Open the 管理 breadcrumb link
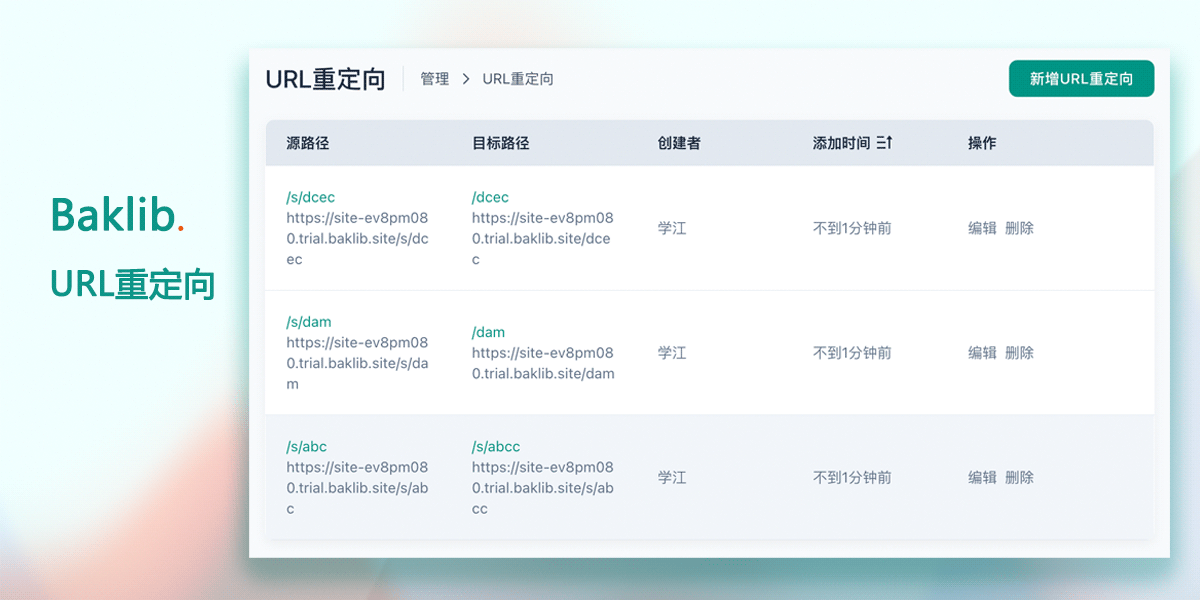Screen dimensions: 1200x600 pos(434,78)
